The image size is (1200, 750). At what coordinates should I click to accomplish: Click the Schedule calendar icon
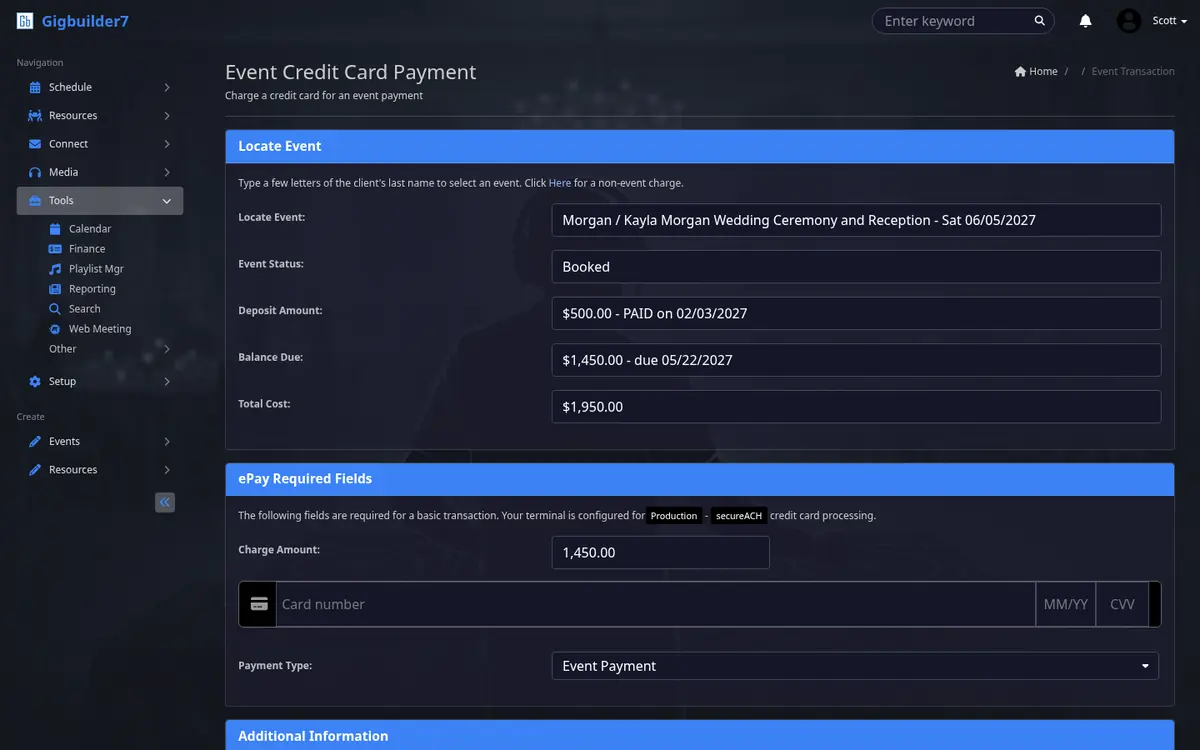(x=35, y=88)
